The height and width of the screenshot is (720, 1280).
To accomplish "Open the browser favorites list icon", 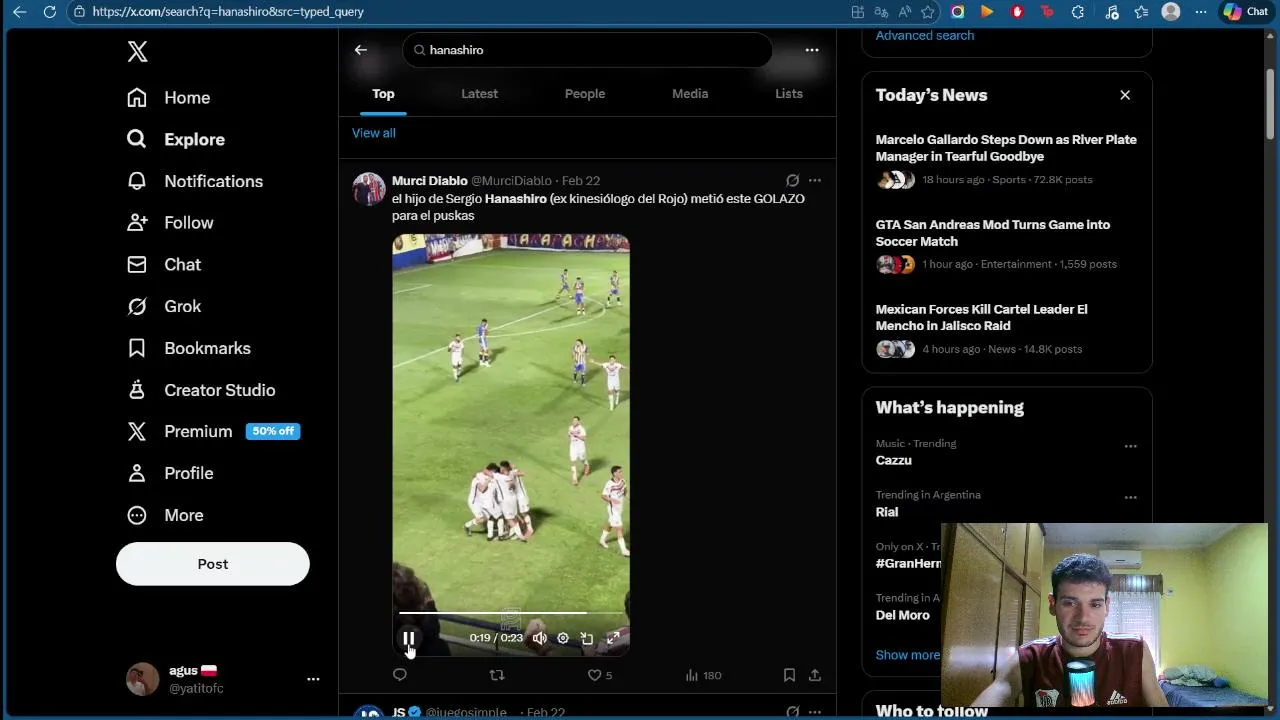I will click(x=1141, y=12).
